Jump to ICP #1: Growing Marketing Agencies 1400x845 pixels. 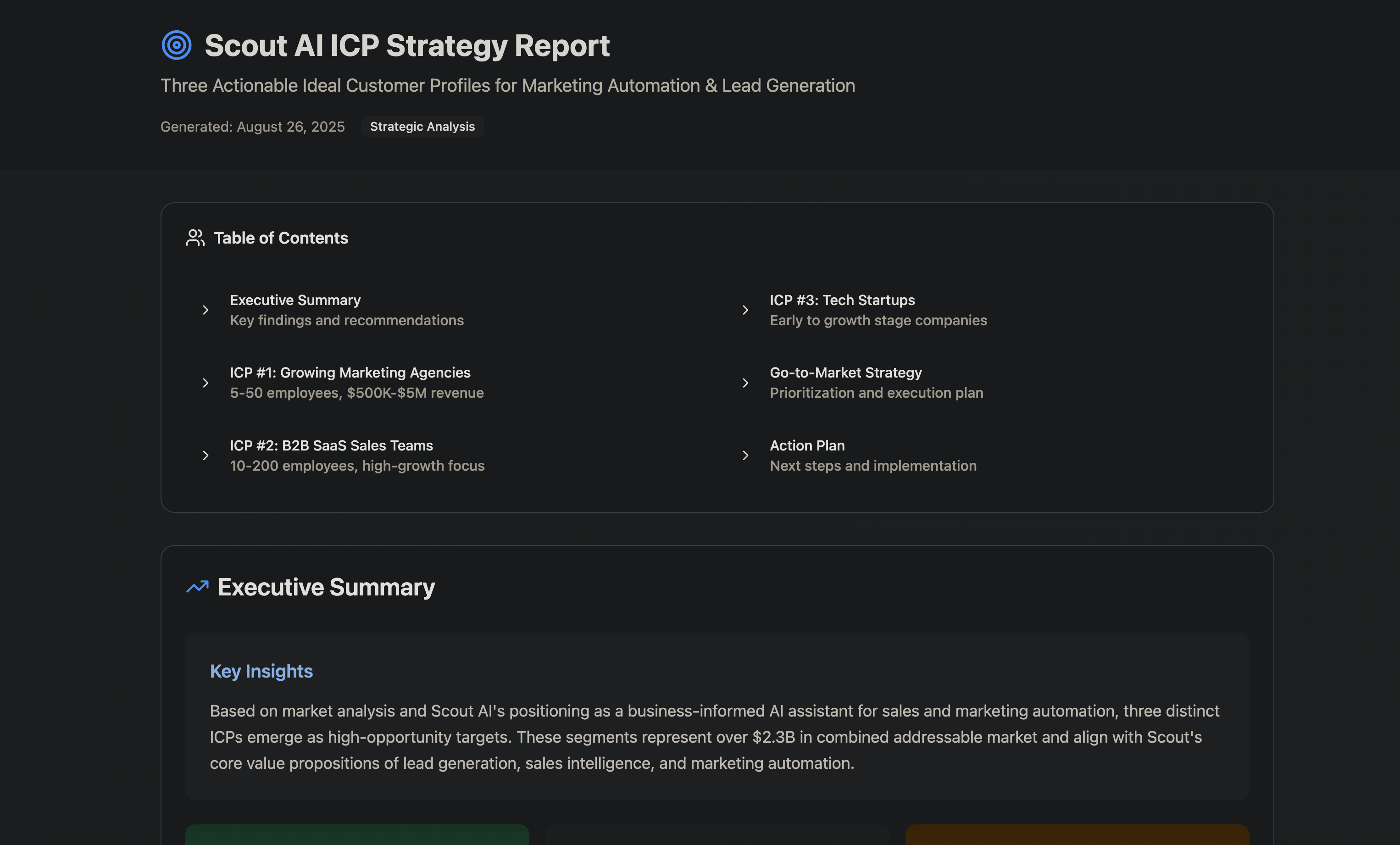tap(350, 373)
